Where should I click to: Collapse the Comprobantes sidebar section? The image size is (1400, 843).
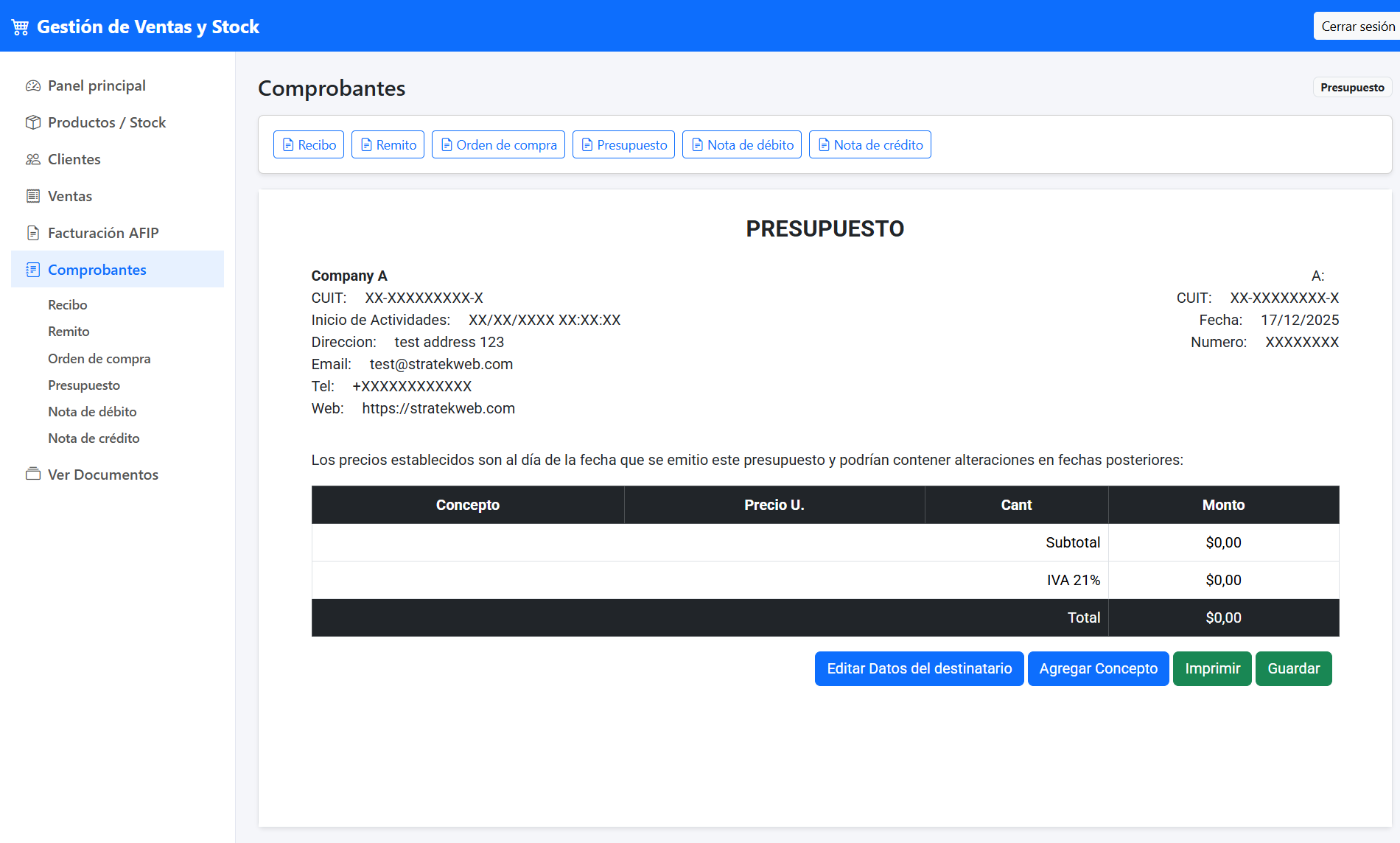97,270
